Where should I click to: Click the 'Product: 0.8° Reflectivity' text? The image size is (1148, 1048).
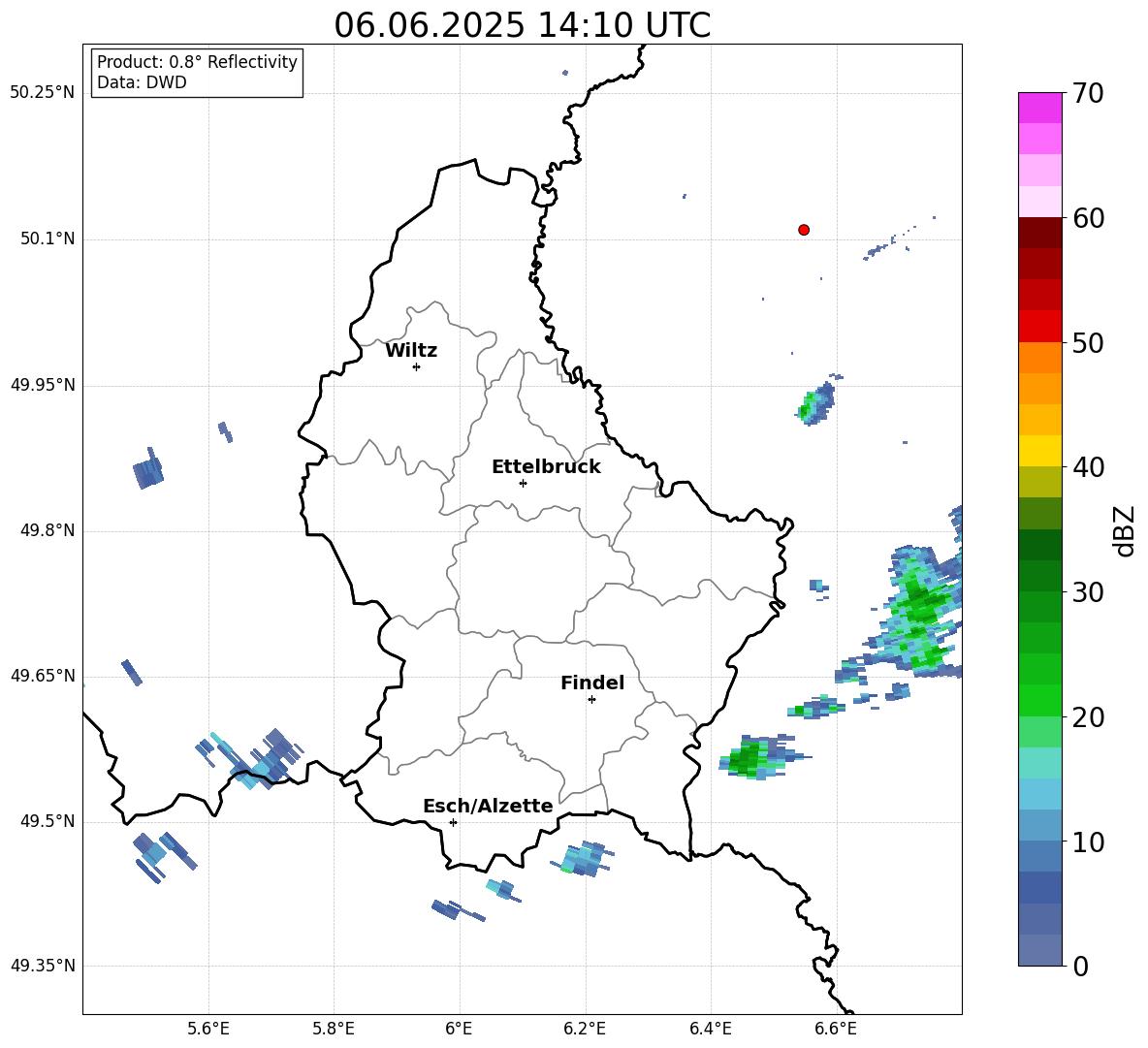pos(197,62)
